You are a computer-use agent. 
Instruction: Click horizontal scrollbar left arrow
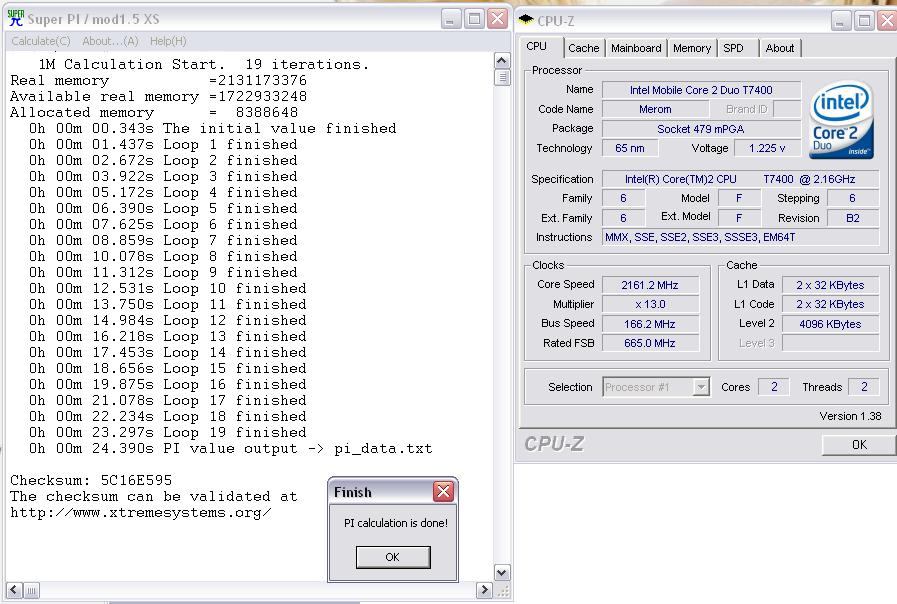pyautogui.click(x=14, y=590)
